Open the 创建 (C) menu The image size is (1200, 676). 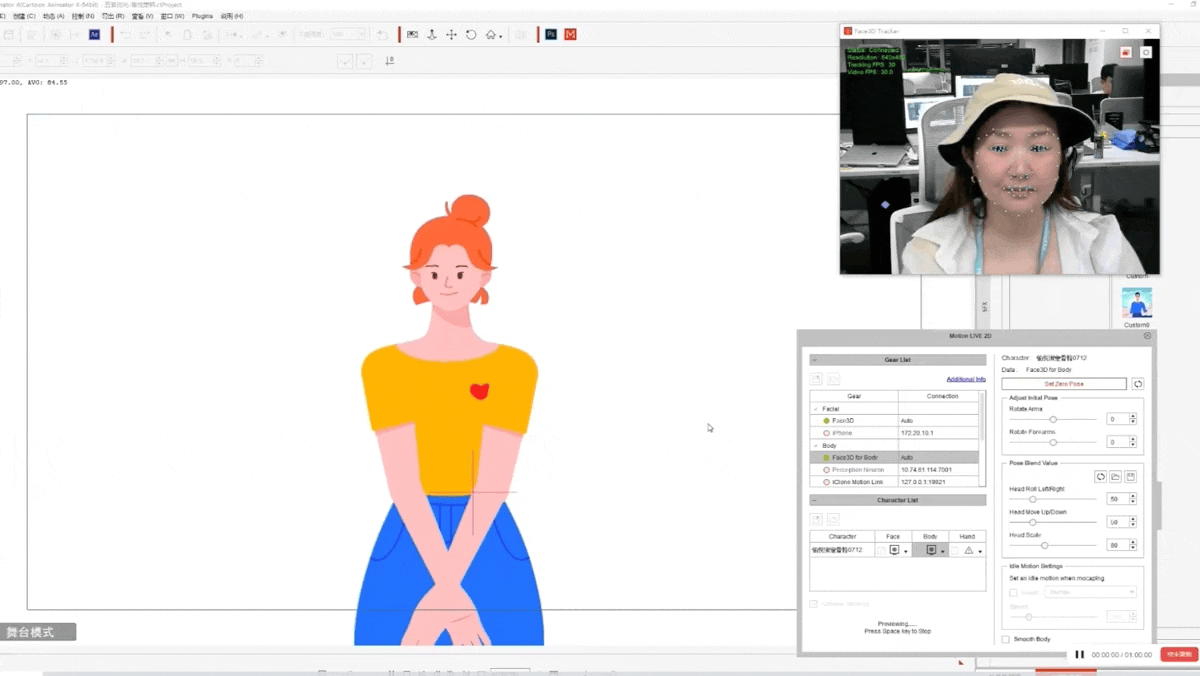pos(25,16)
